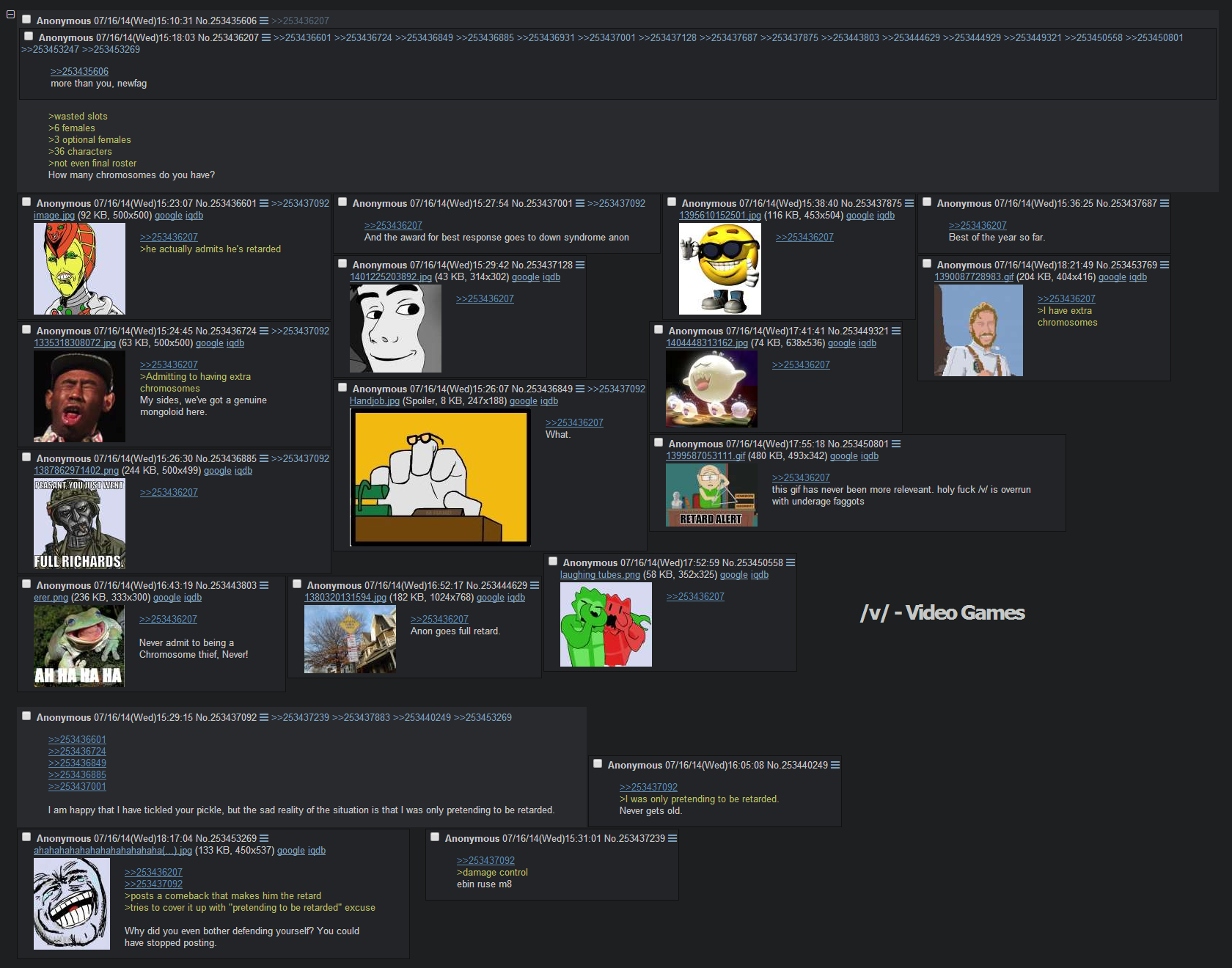Open post menu icon for No.253443803

264,585
